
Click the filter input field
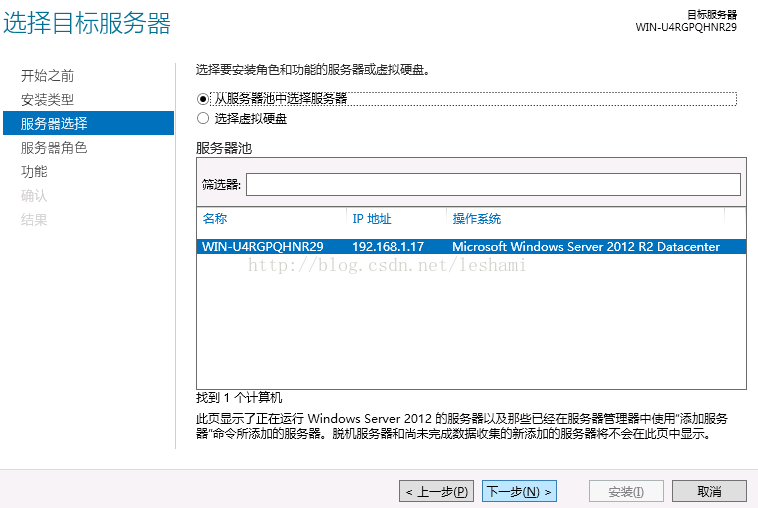pos(493,185)
